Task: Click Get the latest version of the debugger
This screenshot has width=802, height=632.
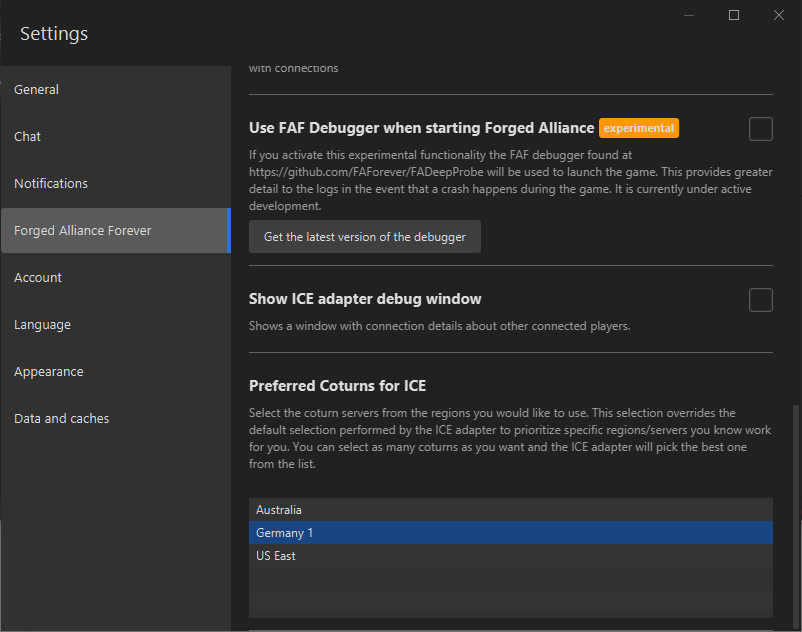Action: click(x=365, y=237)
